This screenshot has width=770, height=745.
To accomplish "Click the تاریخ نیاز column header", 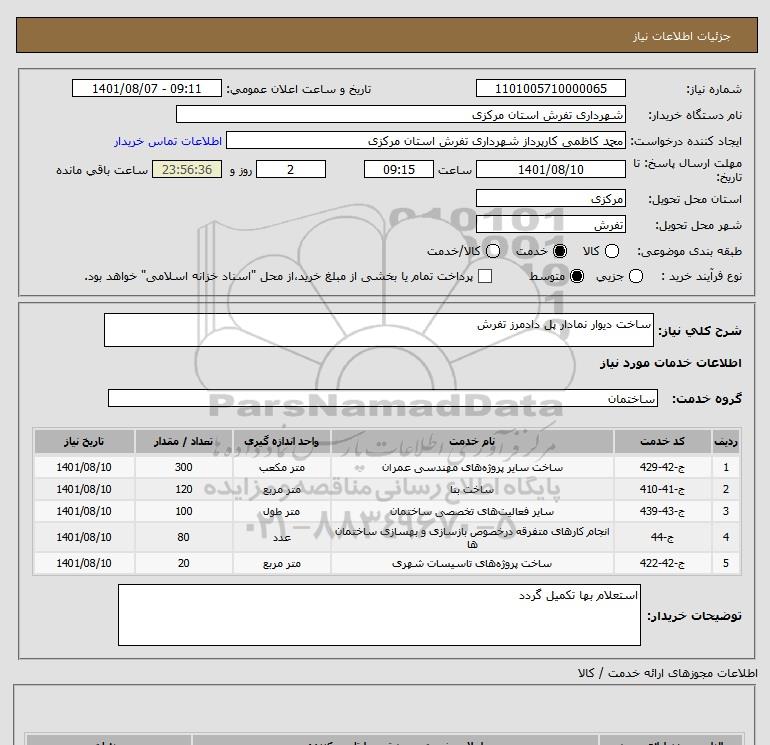I will (84, 441).
